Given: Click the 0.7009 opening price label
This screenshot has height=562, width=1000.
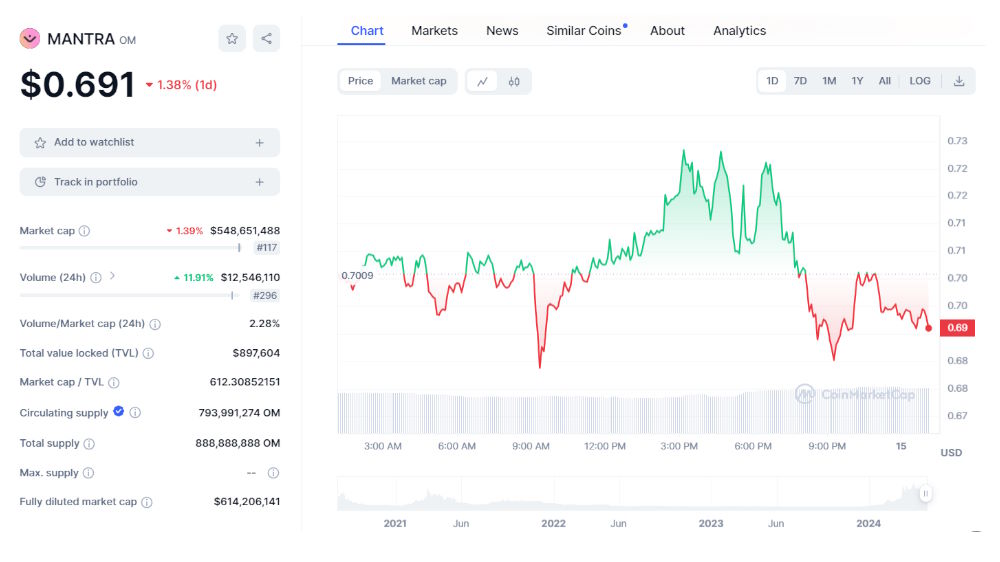Looking at the screenshot, I should tap(357, 276).
